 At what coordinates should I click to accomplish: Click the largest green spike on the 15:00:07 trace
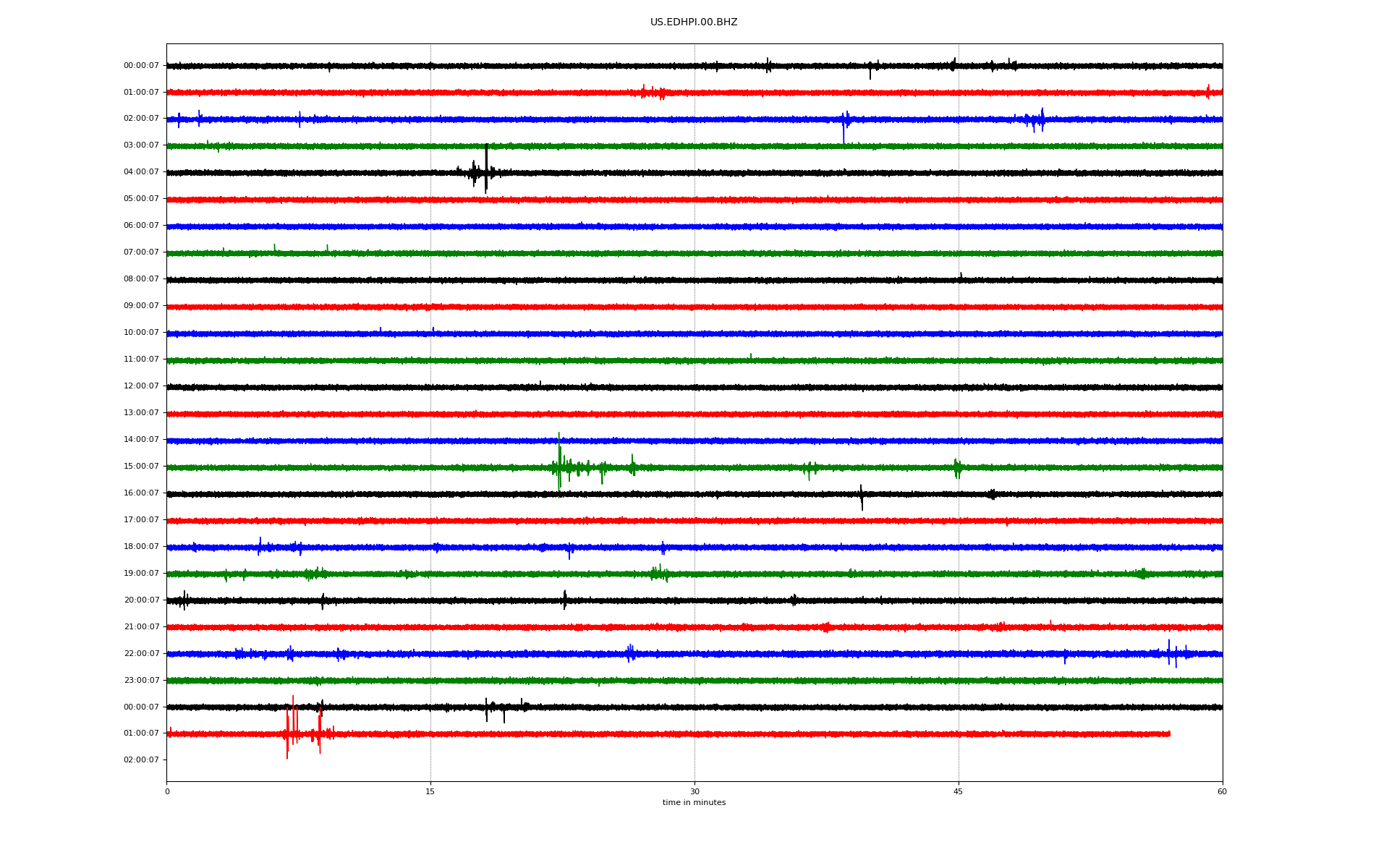click(x=559, y=464)
